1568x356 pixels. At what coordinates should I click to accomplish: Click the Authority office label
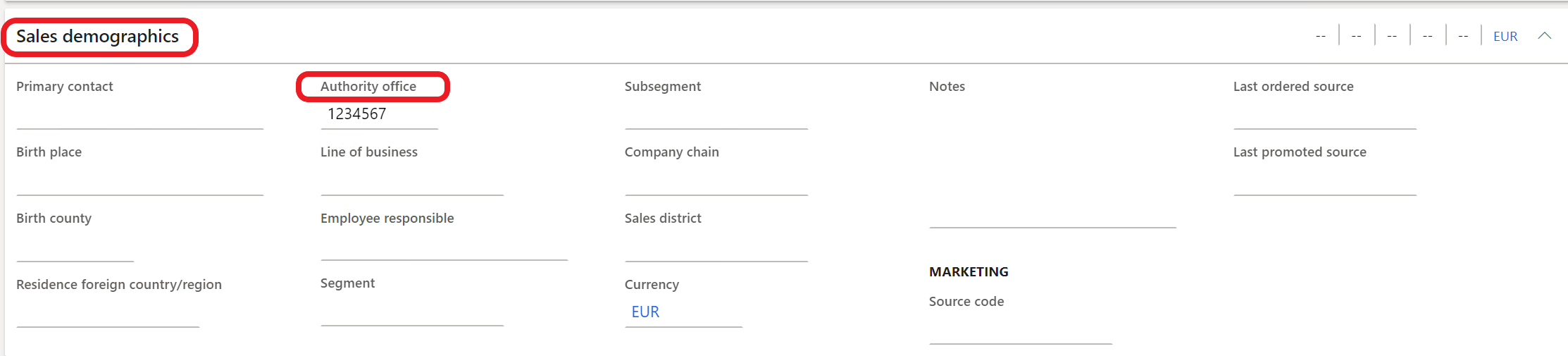tap(368, 87)
